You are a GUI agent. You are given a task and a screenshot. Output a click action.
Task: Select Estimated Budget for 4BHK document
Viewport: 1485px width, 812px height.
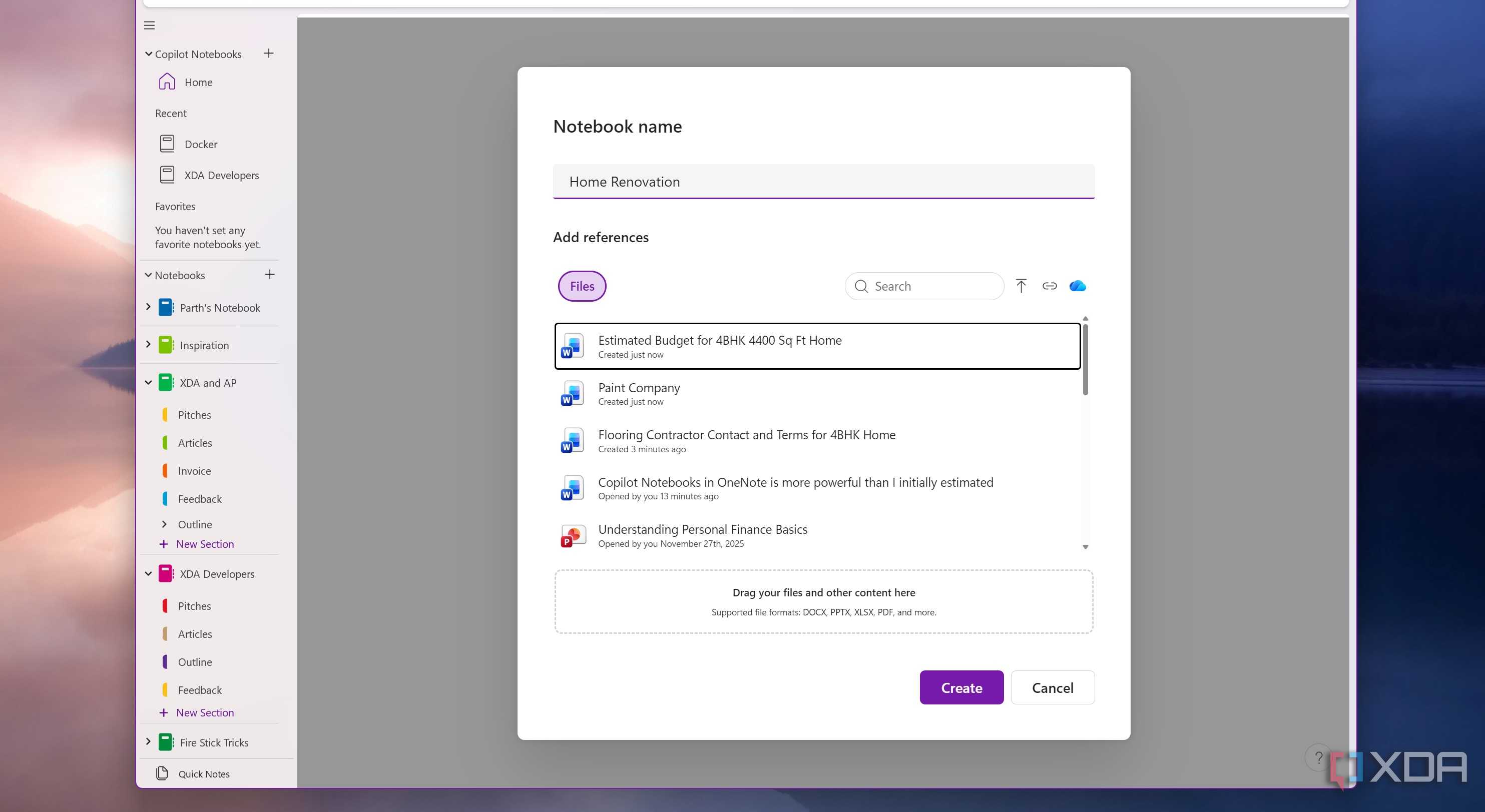pyautogui.click(x=817, y=346)
